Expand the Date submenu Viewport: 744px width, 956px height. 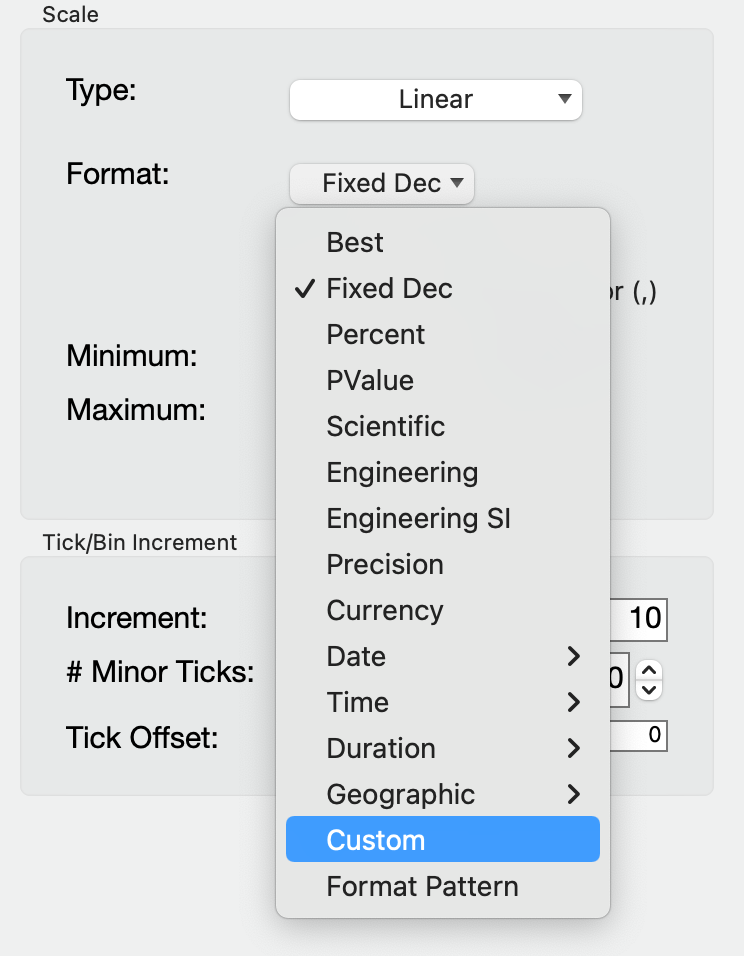pos(355,656)
